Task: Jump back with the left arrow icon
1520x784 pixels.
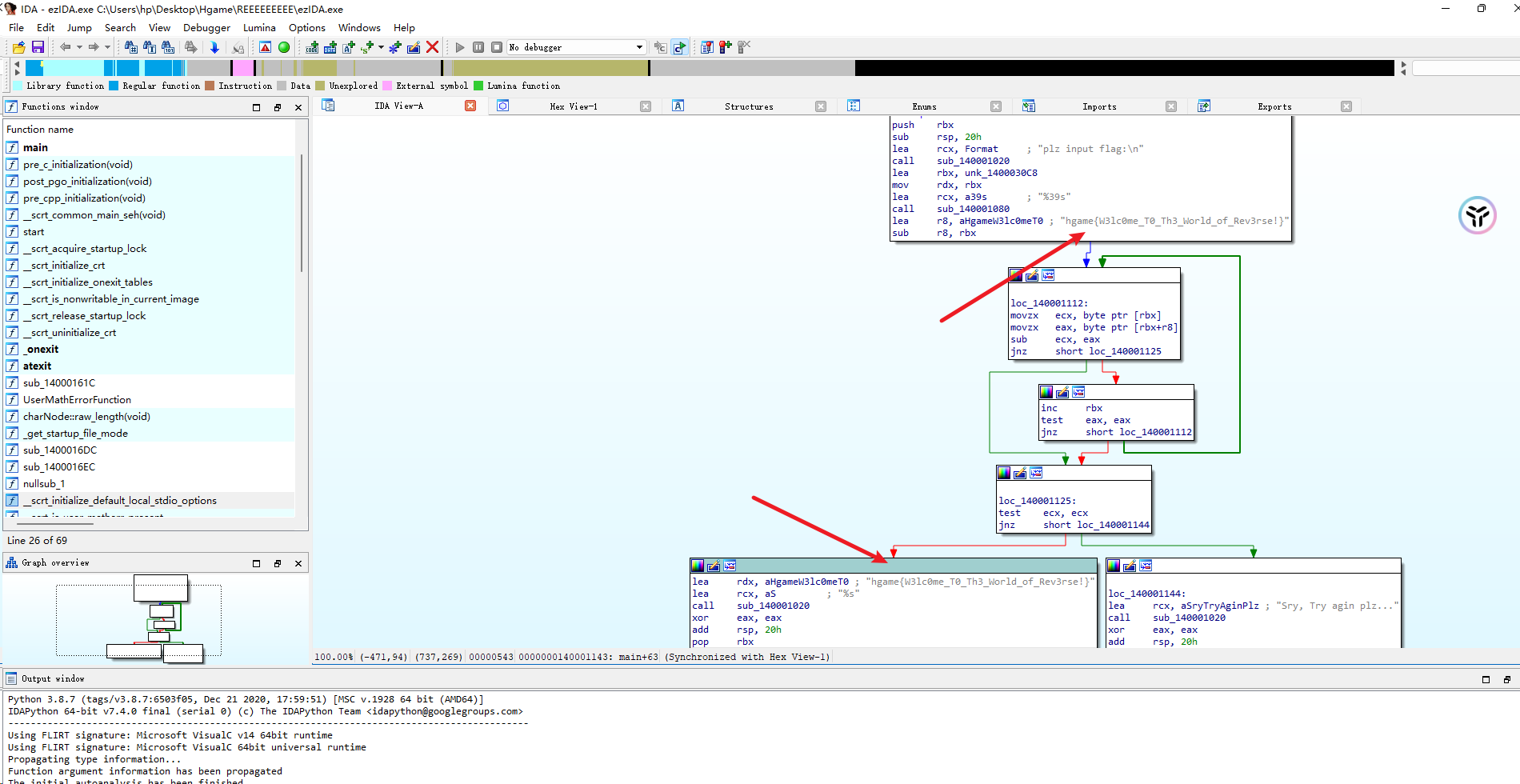Action: (66, 47)
